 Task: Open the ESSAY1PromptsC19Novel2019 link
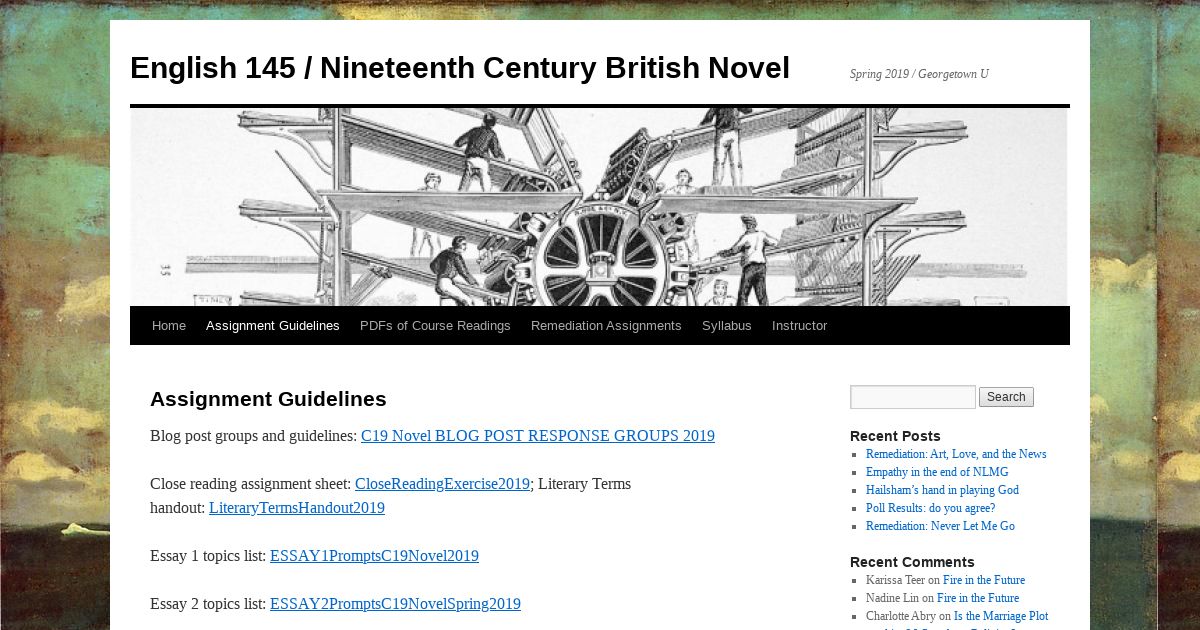coord(374,556)
